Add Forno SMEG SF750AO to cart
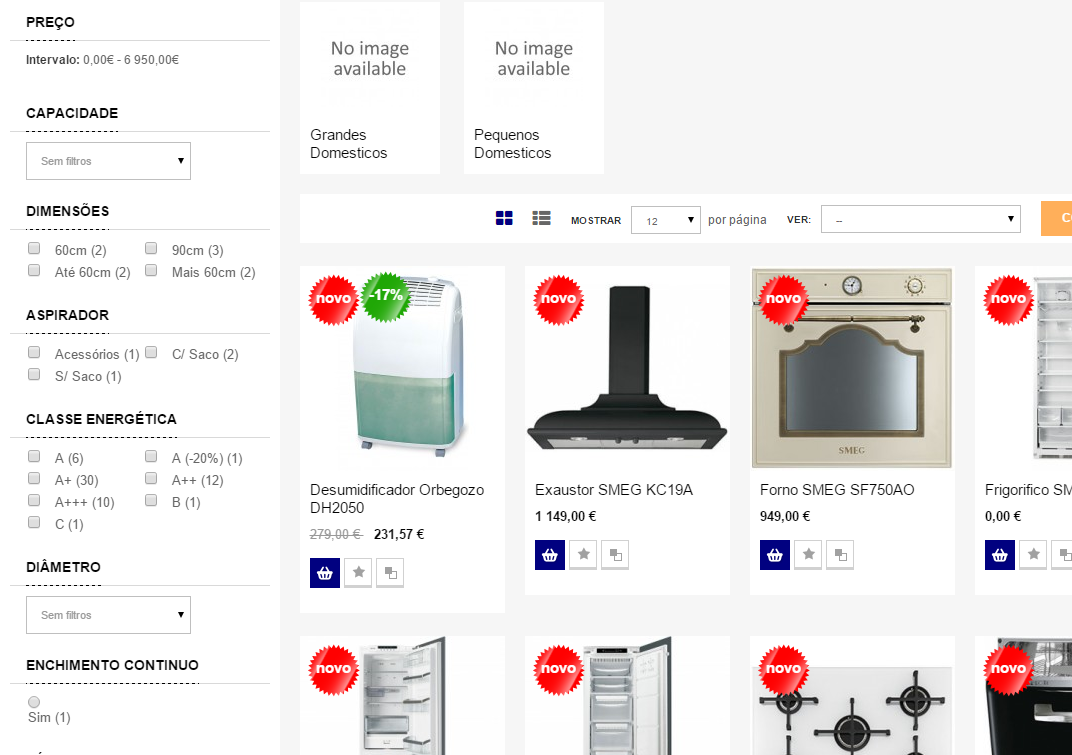 click(x=775, y=555)
